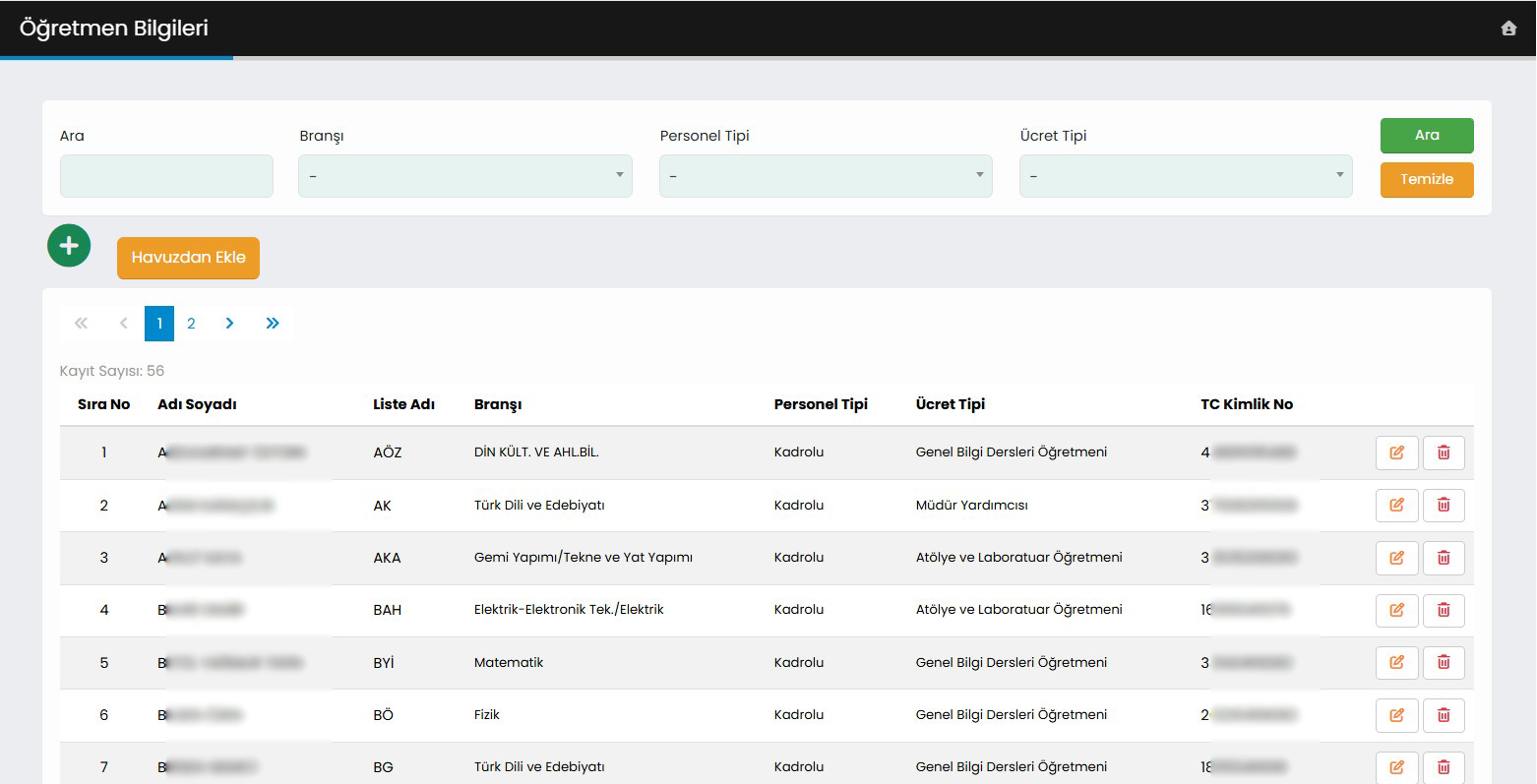This screenshot has width=1537, height=784.
Task: Select the Matematik cell
Action: pyautogui.click(x=509, y=662)
